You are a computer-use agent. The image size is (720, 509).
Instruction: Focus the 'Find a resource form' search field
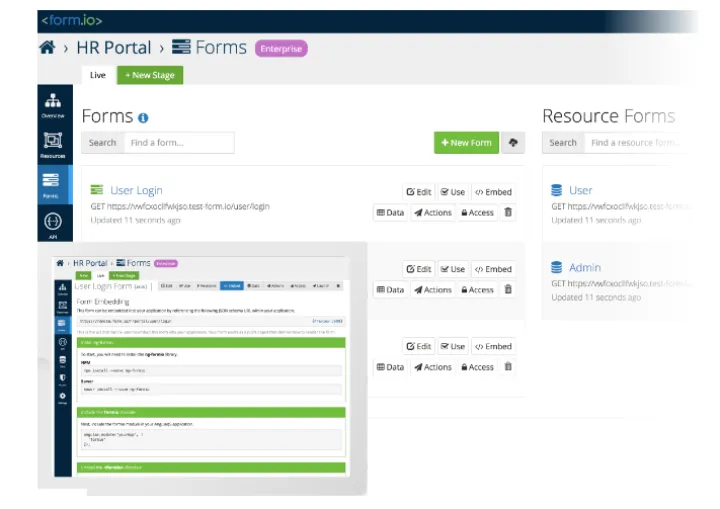(x=636, y=143)
